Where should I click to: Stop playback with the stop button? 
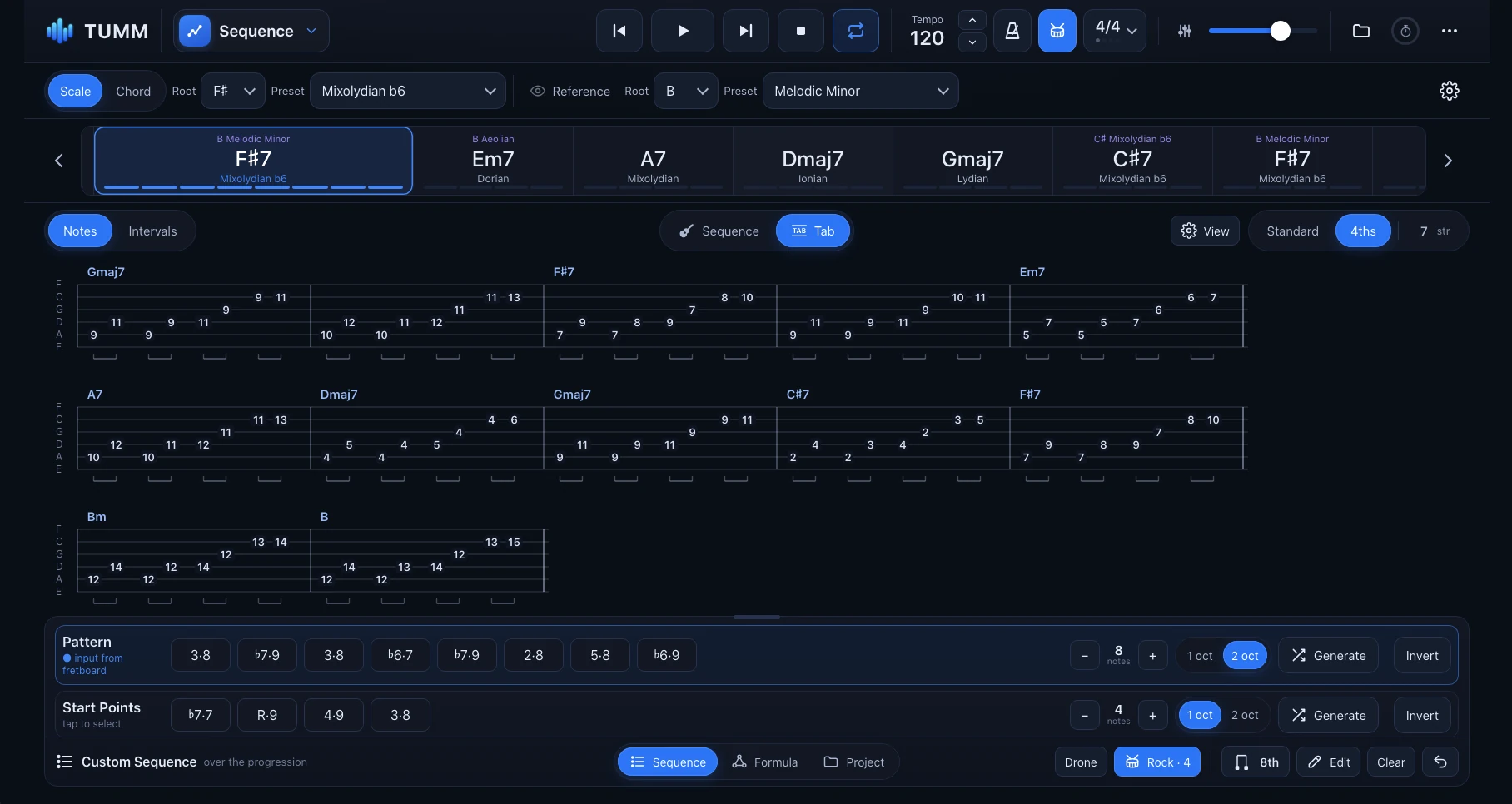[800, 31]
